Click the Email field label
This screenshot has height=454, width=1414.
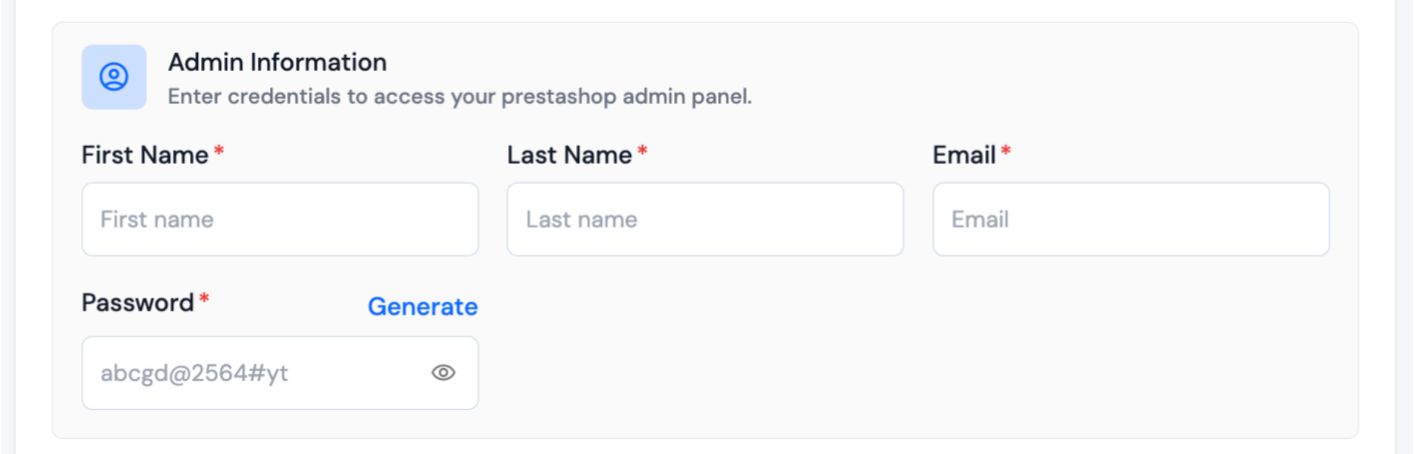click(x=964, y=155)
